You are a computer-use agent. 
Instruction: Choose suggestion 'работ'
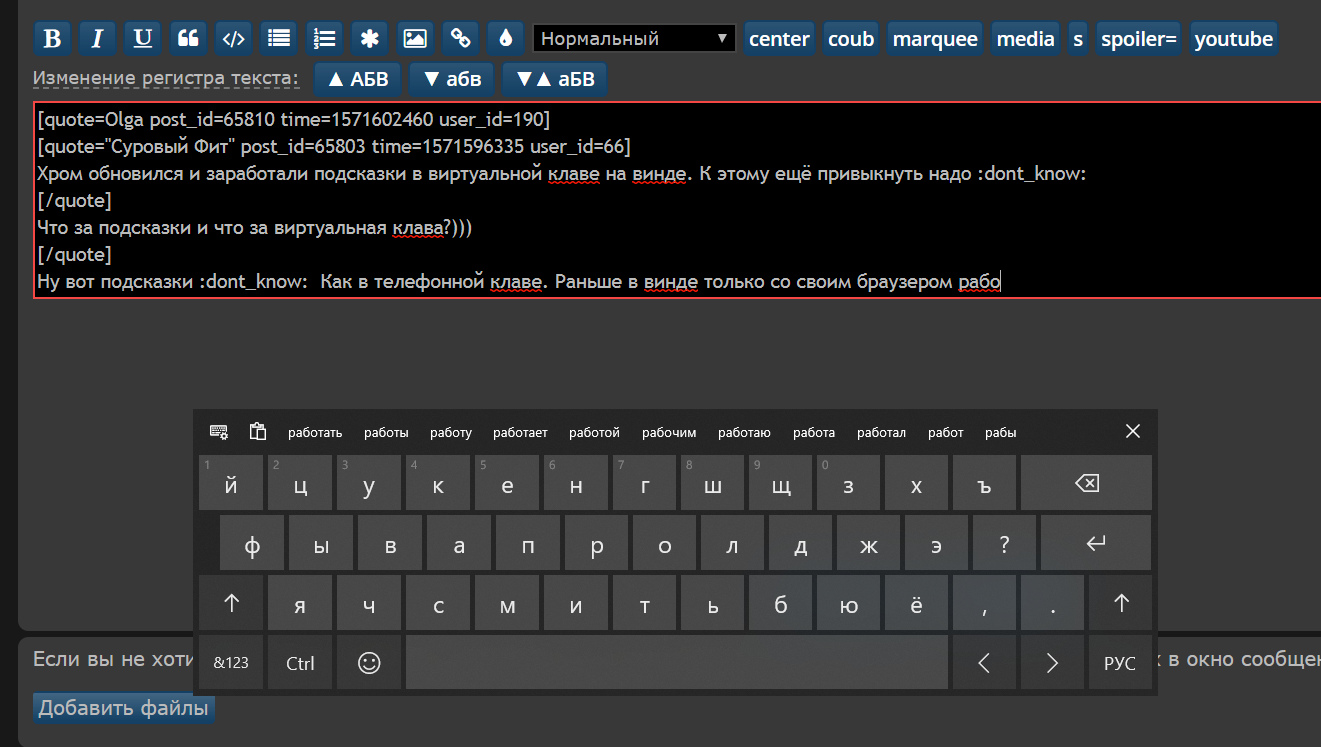pos(946,433)
